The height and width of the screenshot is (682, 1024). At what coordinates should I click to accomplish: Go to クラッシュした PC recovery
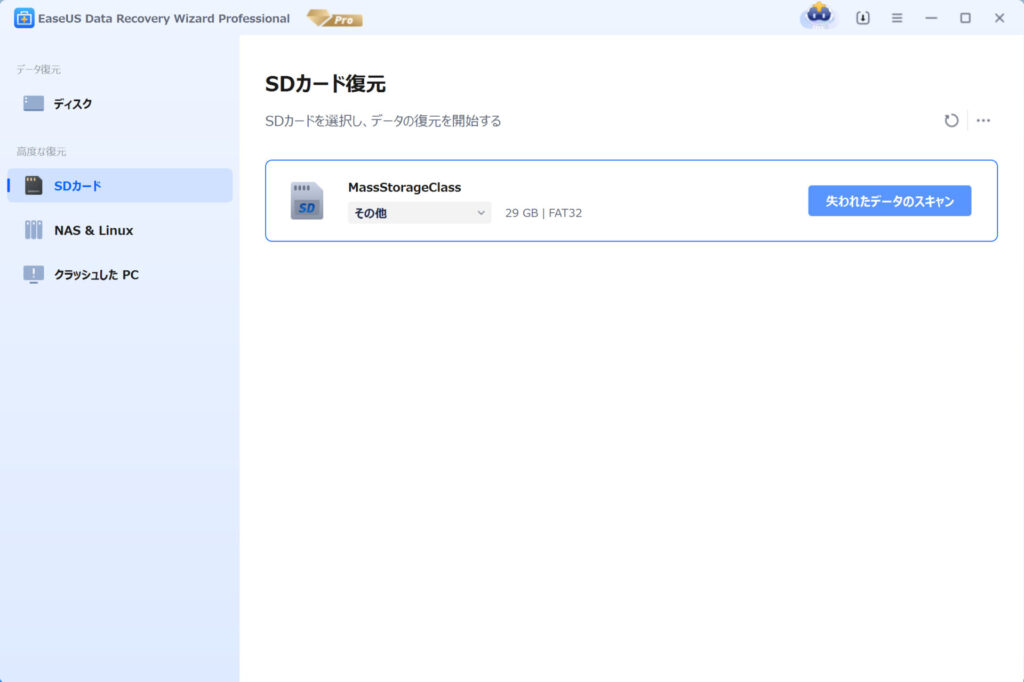96,274
